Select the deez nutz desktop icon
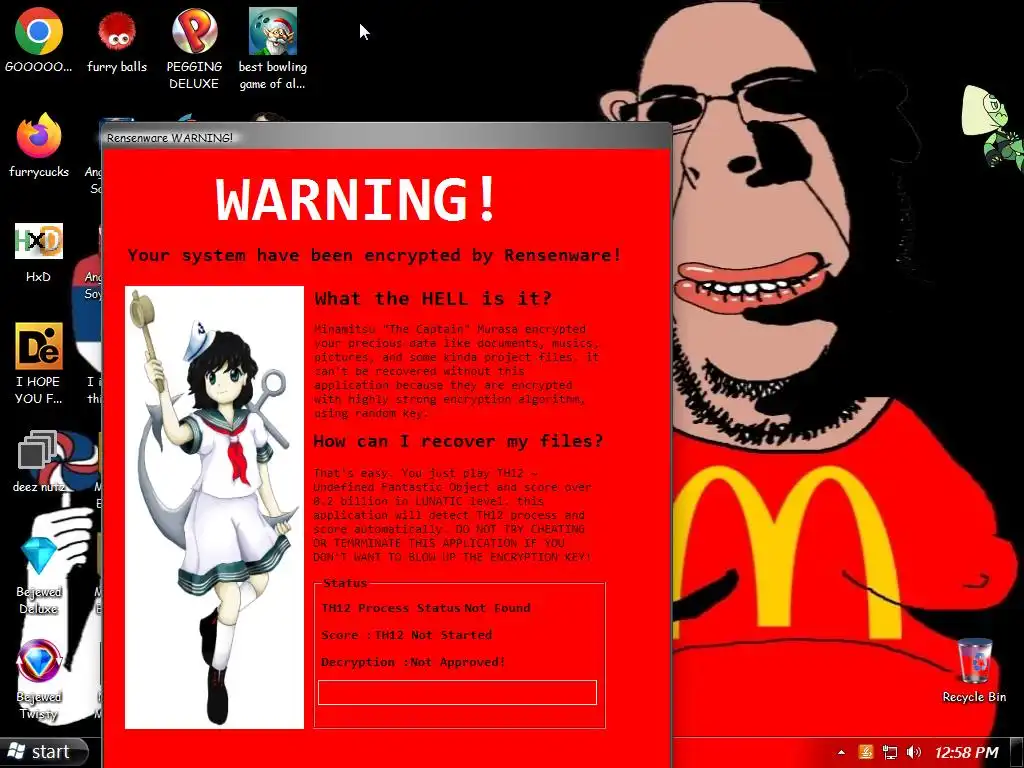 [x=39, y=460]
